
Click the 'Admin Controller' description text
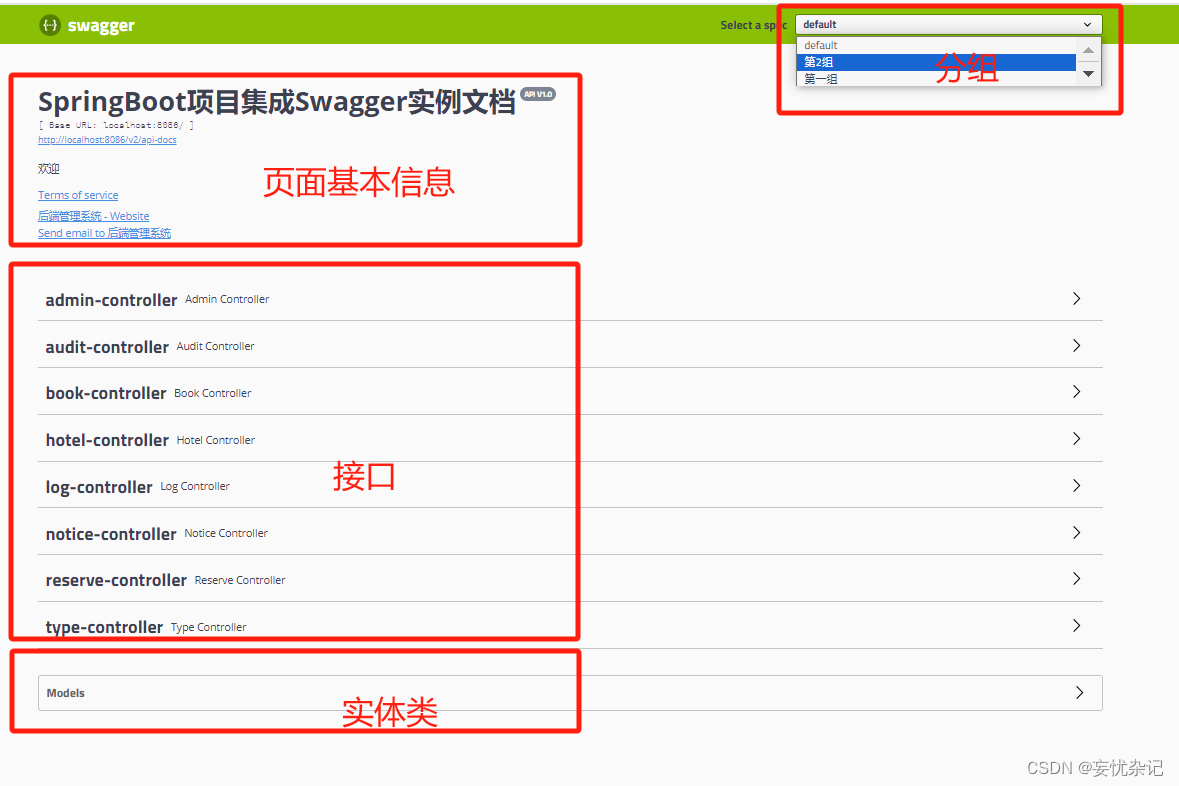point(227,299)
